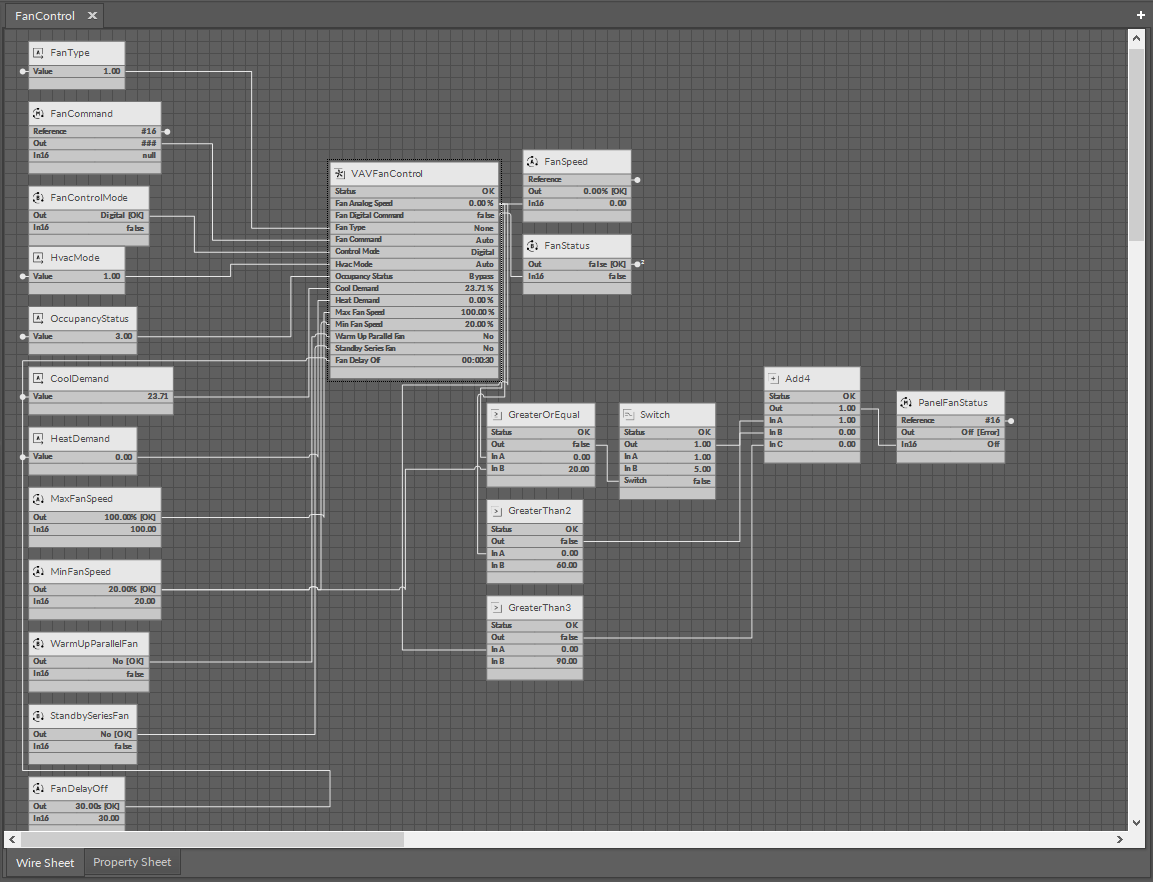Switch to the Property Sheet tab
This screenshot has height=882, width=1153.
(132, 862)
